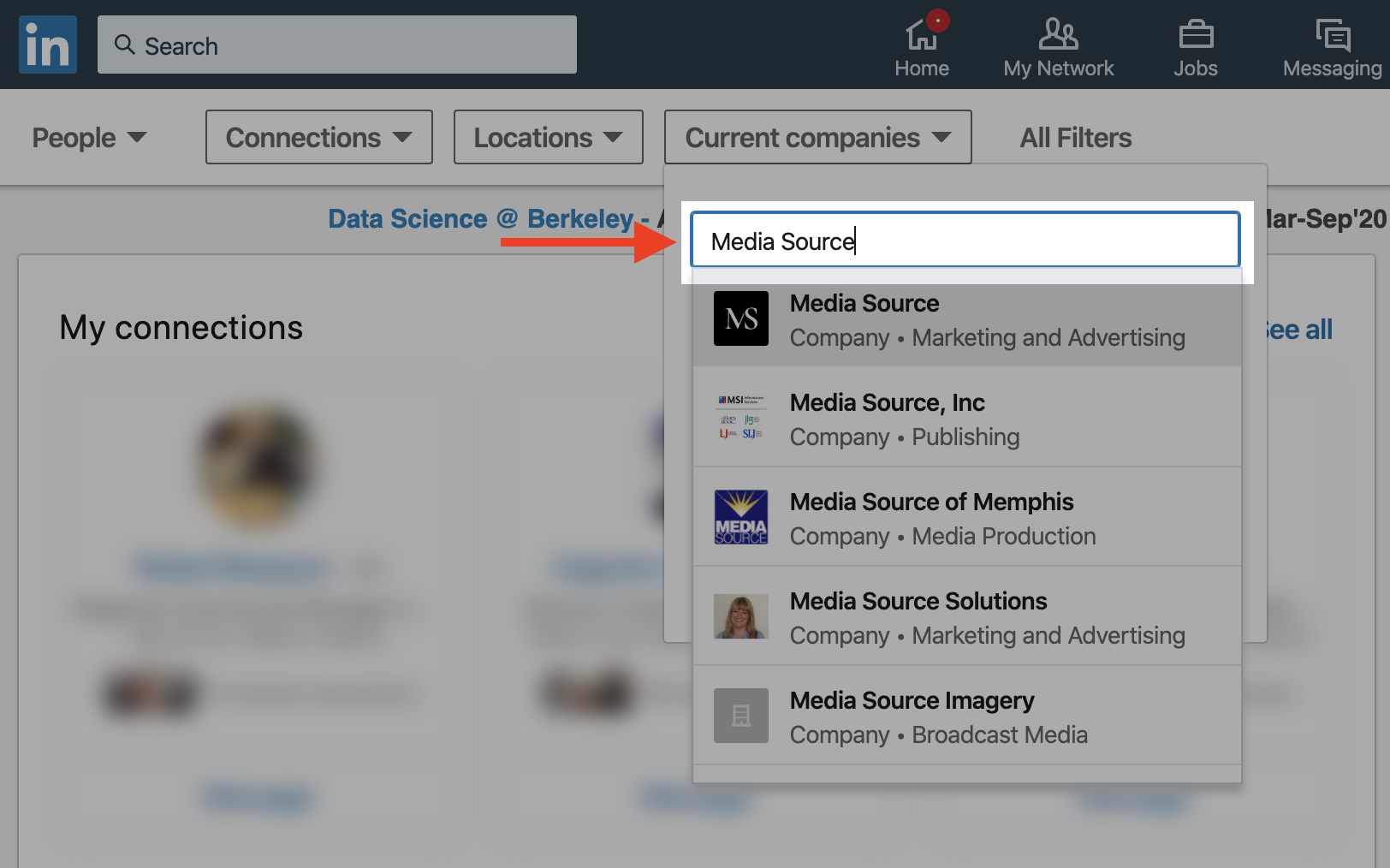
Task: Open the Locations filter dropdown
Action: point(548,138)
